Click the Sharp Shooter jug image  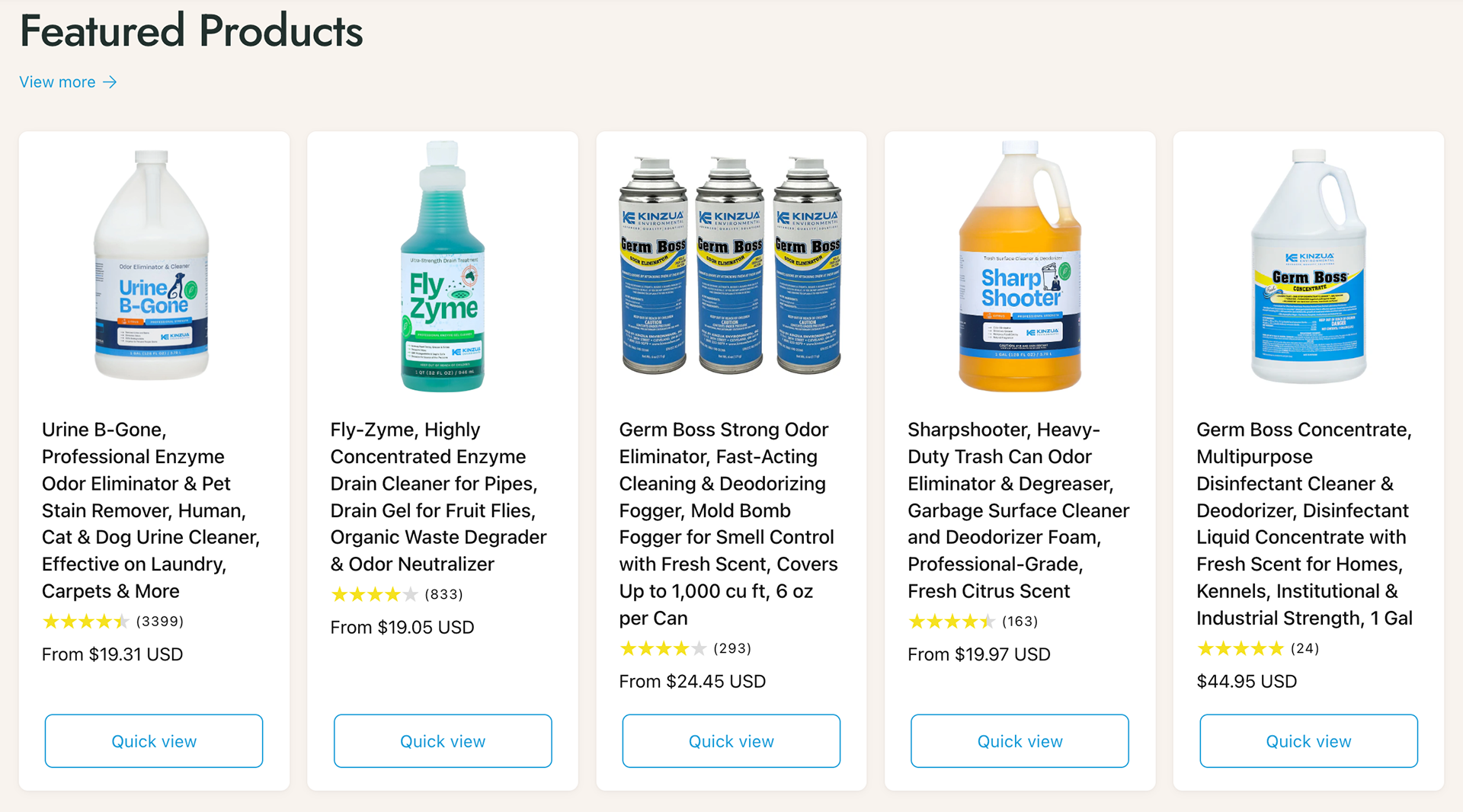[x=1020, y=267]
